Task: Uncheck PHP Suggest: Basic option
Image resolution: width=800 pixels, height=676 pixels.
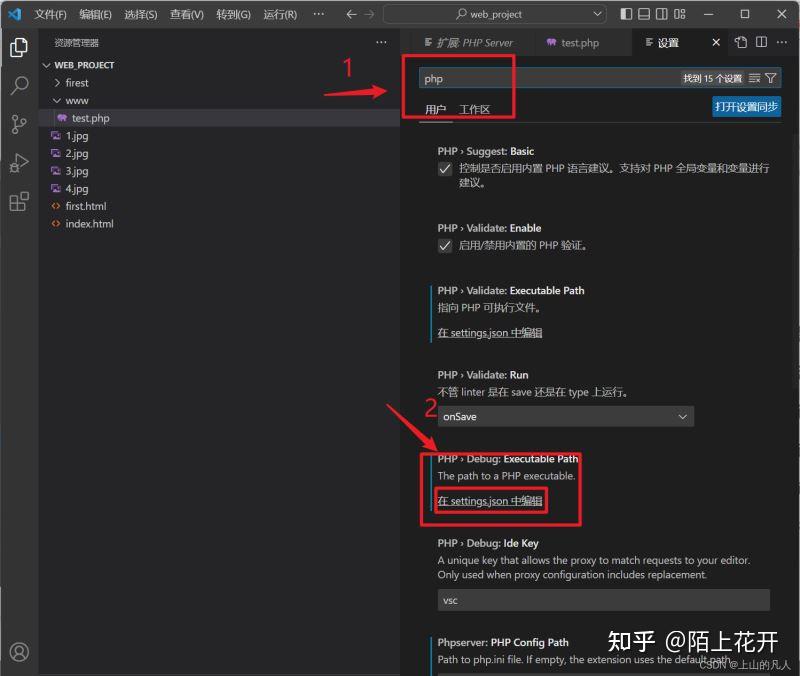Action: pos(445,168)
